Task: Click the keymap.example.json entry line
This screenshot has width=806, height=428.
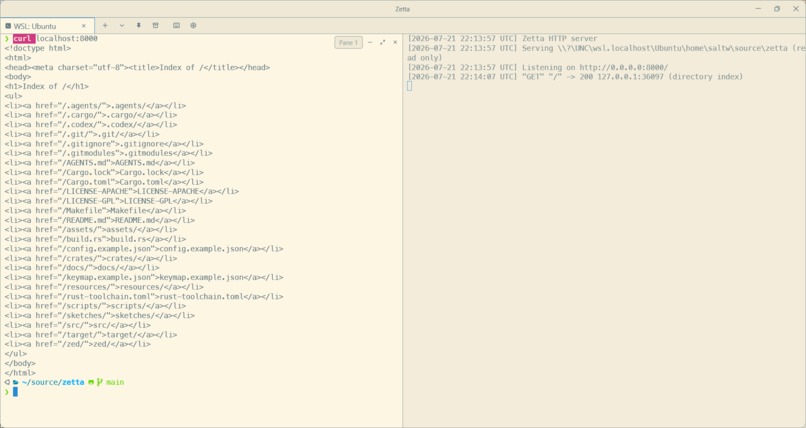Action: point(144,277)
